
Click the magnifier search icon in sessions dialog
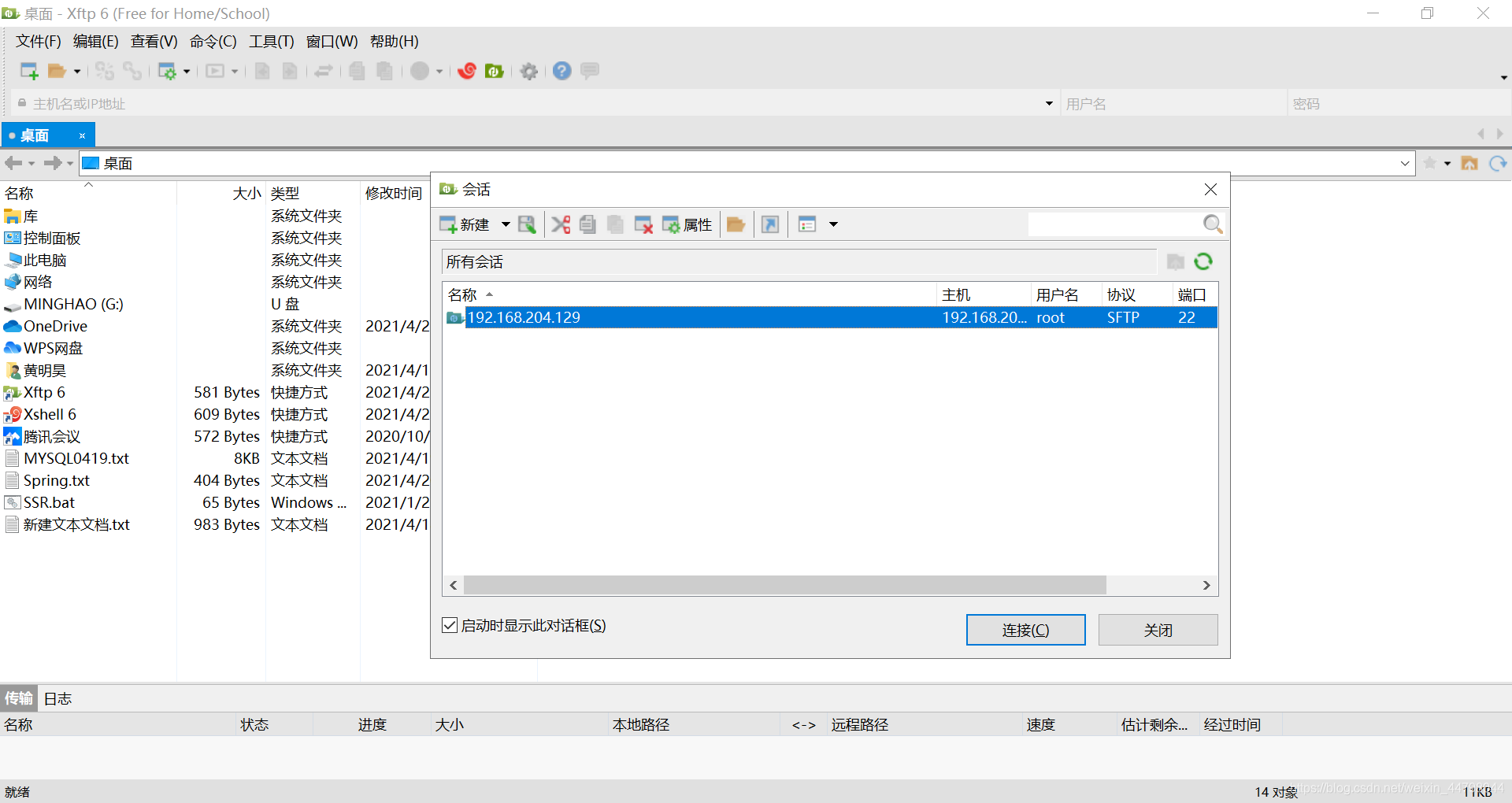coord(1213,224)
